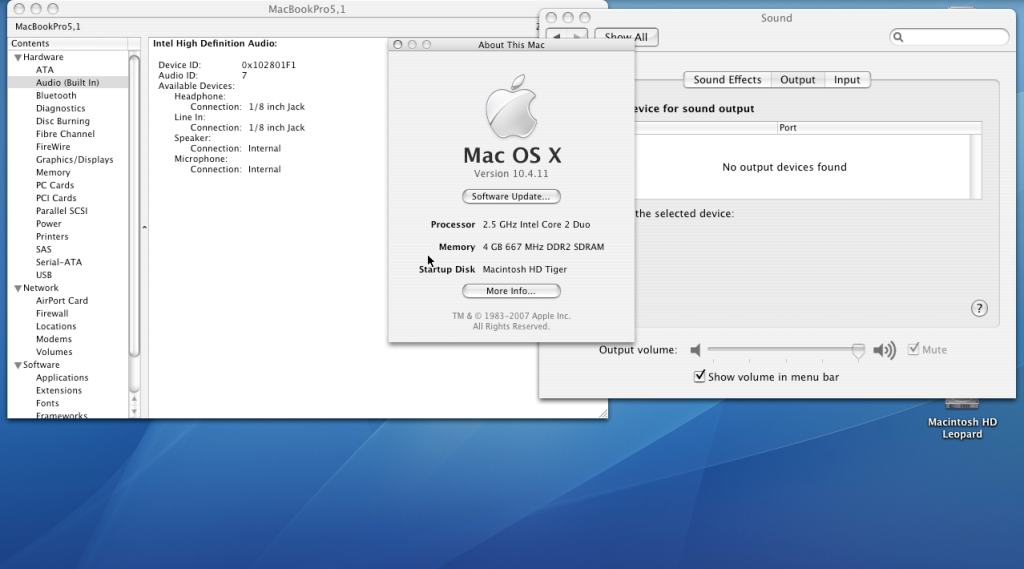
Task: Click the forward arrow in Sound toolbar
Action: tap(577, 37)
